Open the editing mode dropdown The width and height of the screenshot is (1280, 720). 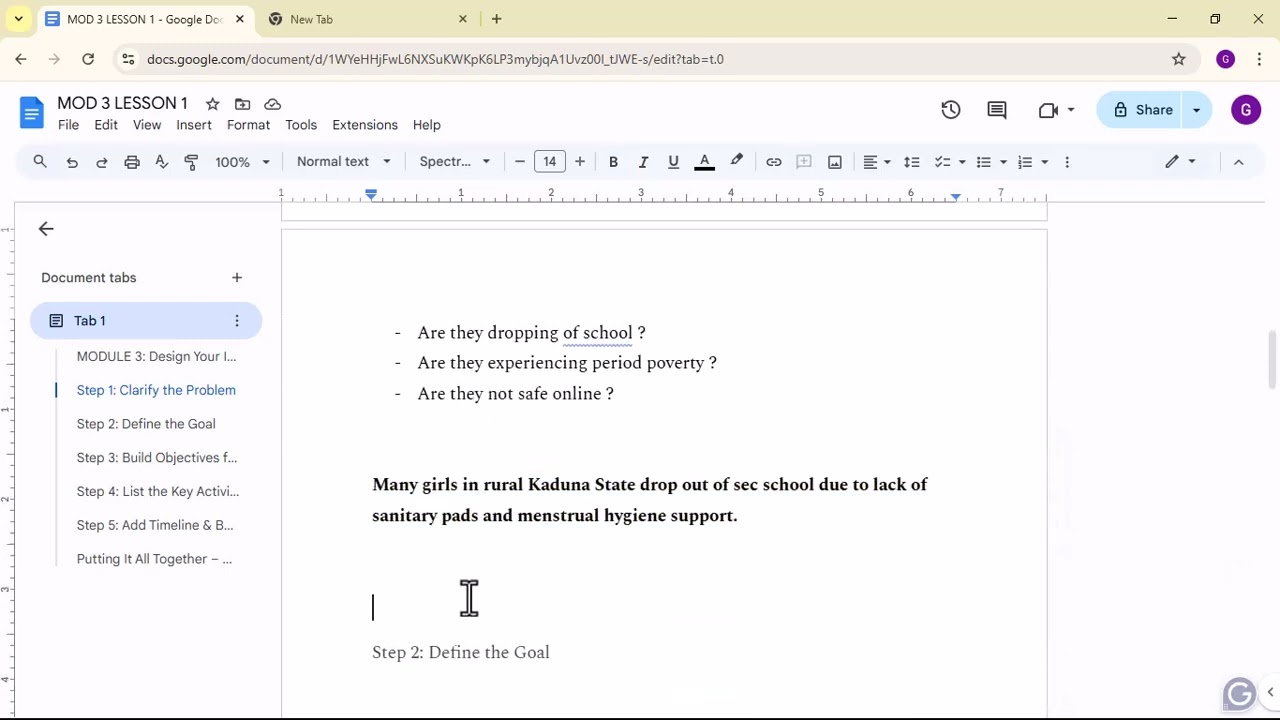point(1180,162)
